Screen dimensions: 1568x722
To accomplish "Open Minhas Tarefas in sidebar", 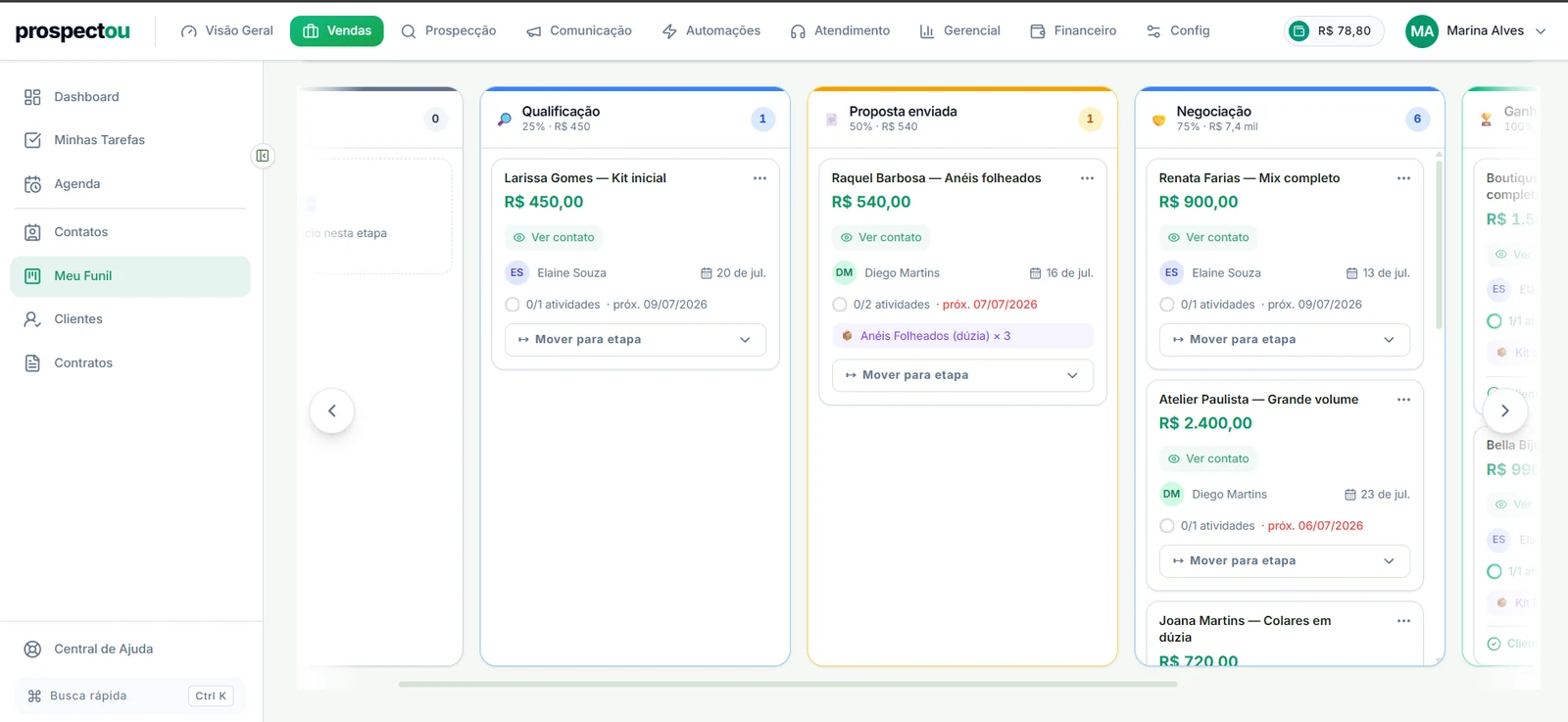I will (130, 140).
